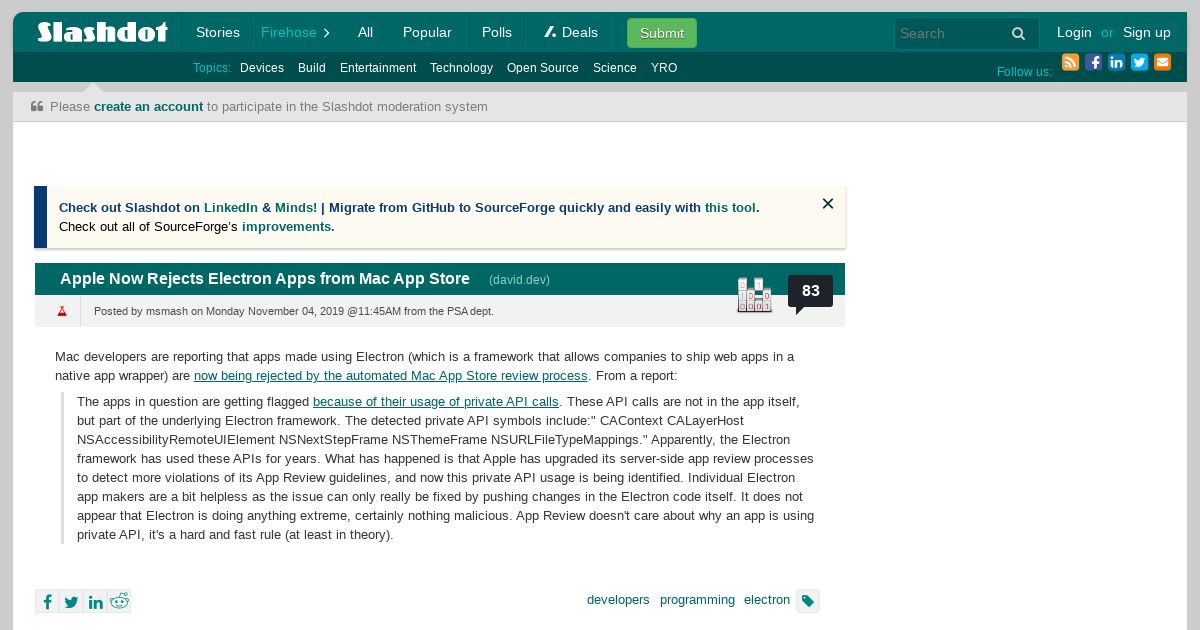Open 'because of their usage of private API calls' link
The width and height of the screenshot is (1200, 630).
pos(436,402)
